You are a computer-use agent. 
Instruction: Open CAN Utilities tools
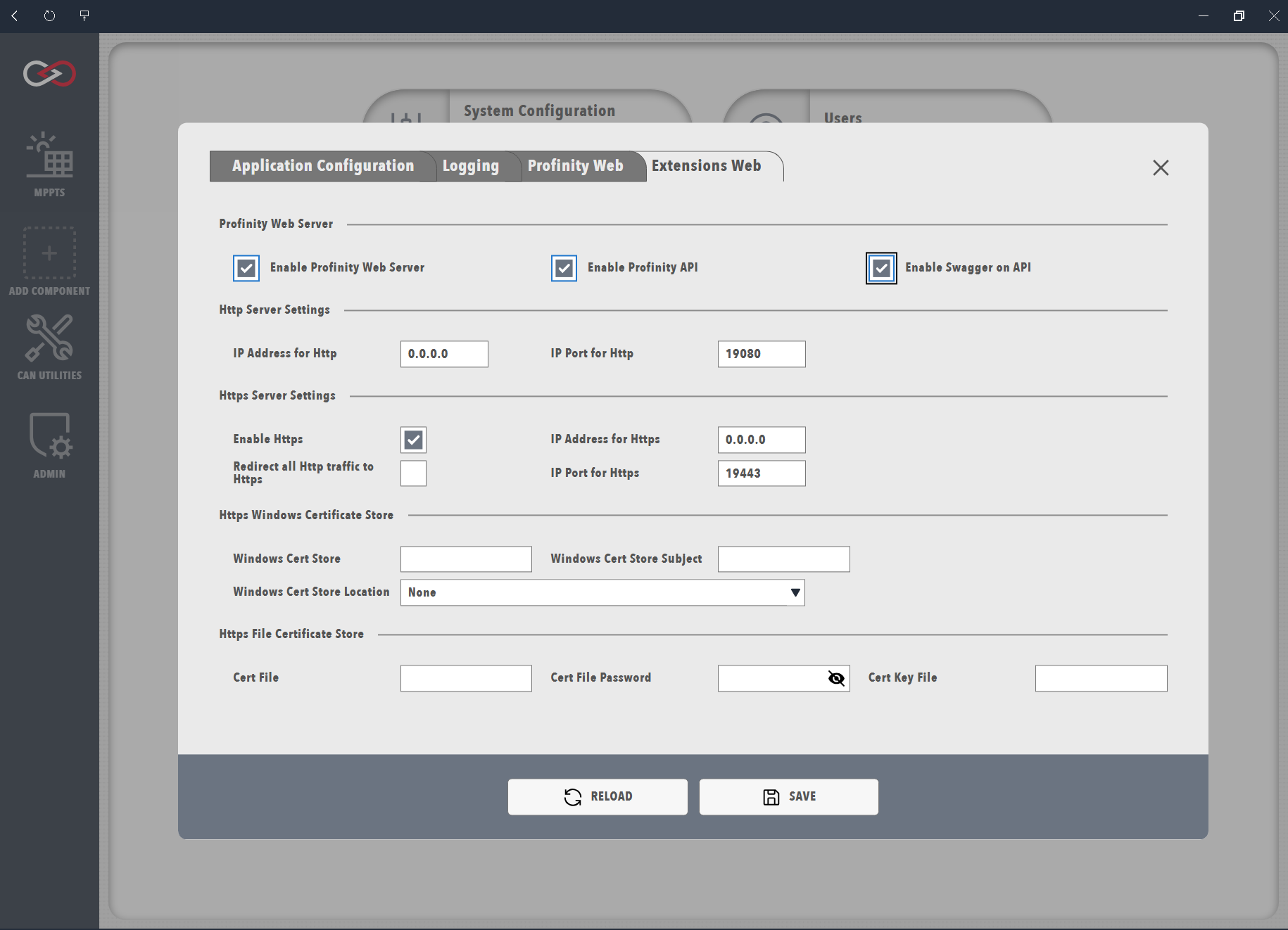49,348
